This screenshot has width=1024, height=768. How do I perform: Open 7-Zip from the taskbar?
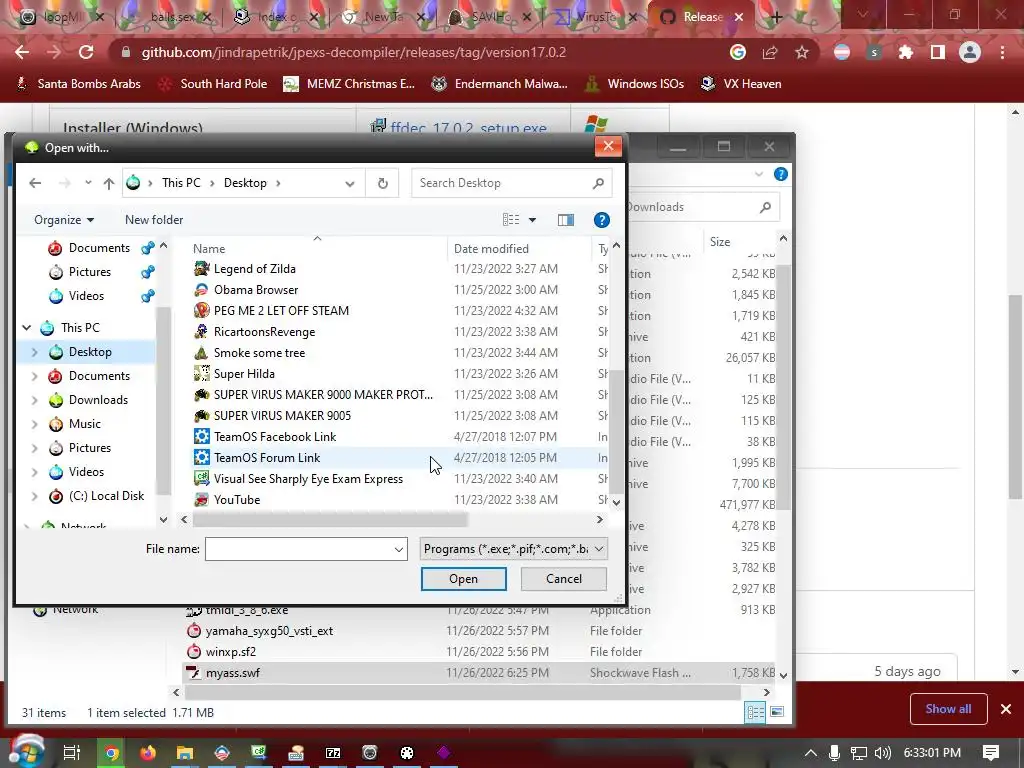click(x=333, y=753)
